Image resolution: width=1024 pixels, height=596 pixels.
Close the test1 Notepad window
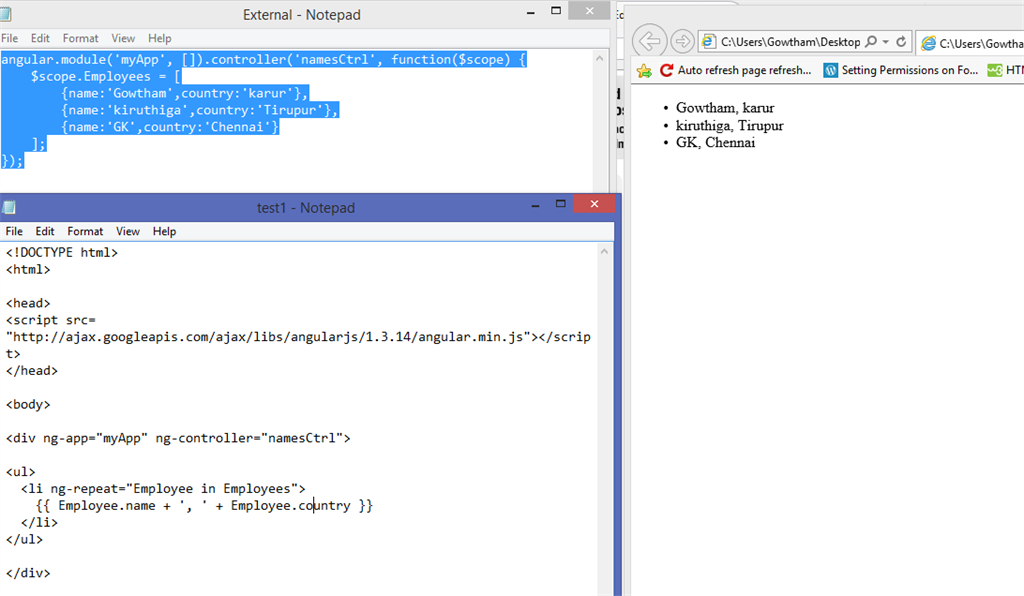(594, 204)
